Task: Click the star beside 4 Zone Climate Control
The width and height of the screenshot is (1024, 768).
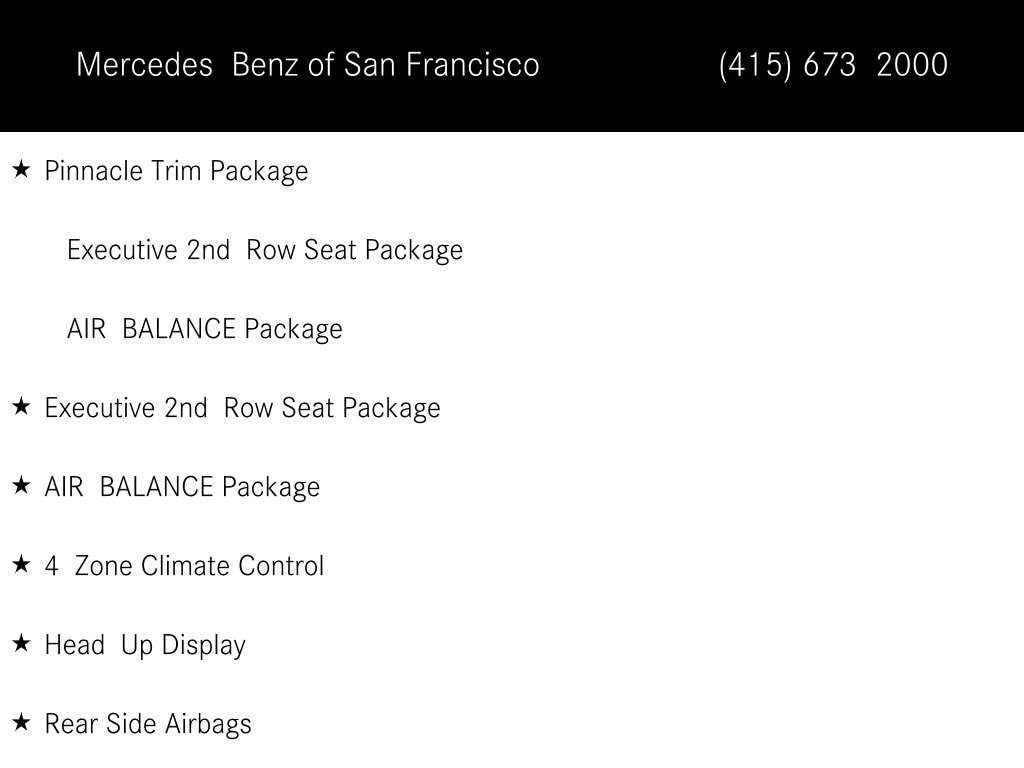Action: 22,564
